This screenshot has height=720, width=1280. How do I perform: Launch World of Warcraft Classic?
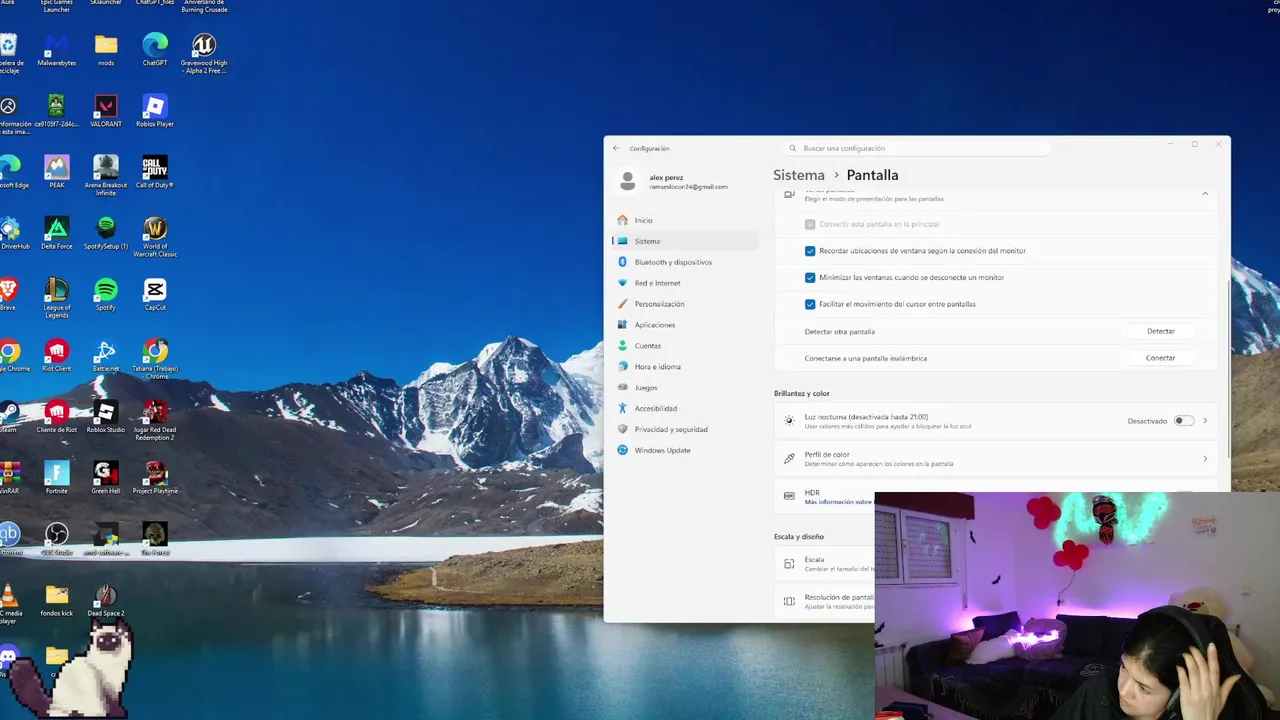(x=155, y=237)
